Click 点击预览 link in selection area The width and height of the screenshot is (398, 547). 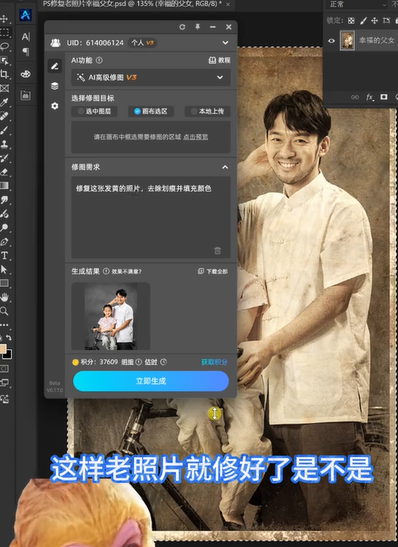point(195,137)
